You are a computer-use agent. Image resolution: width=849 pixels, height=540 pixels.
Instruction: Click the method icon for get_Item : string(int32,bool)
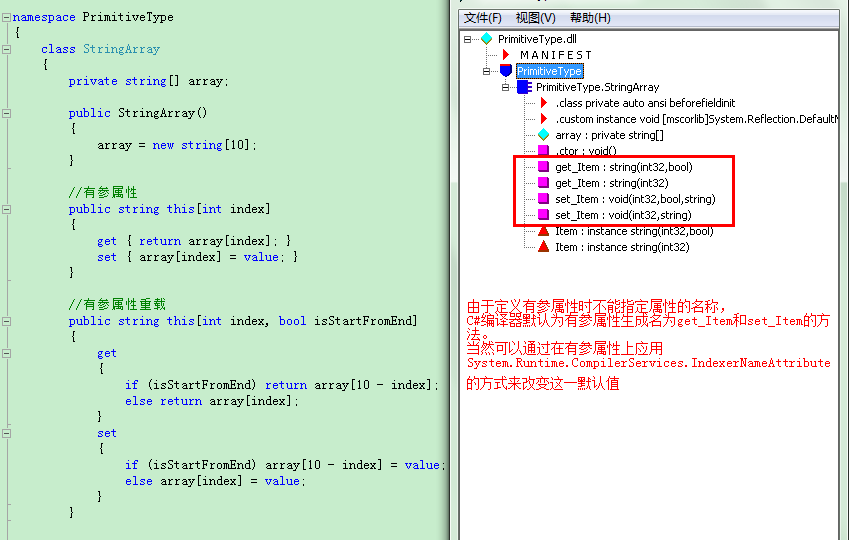tap(544, 167)
